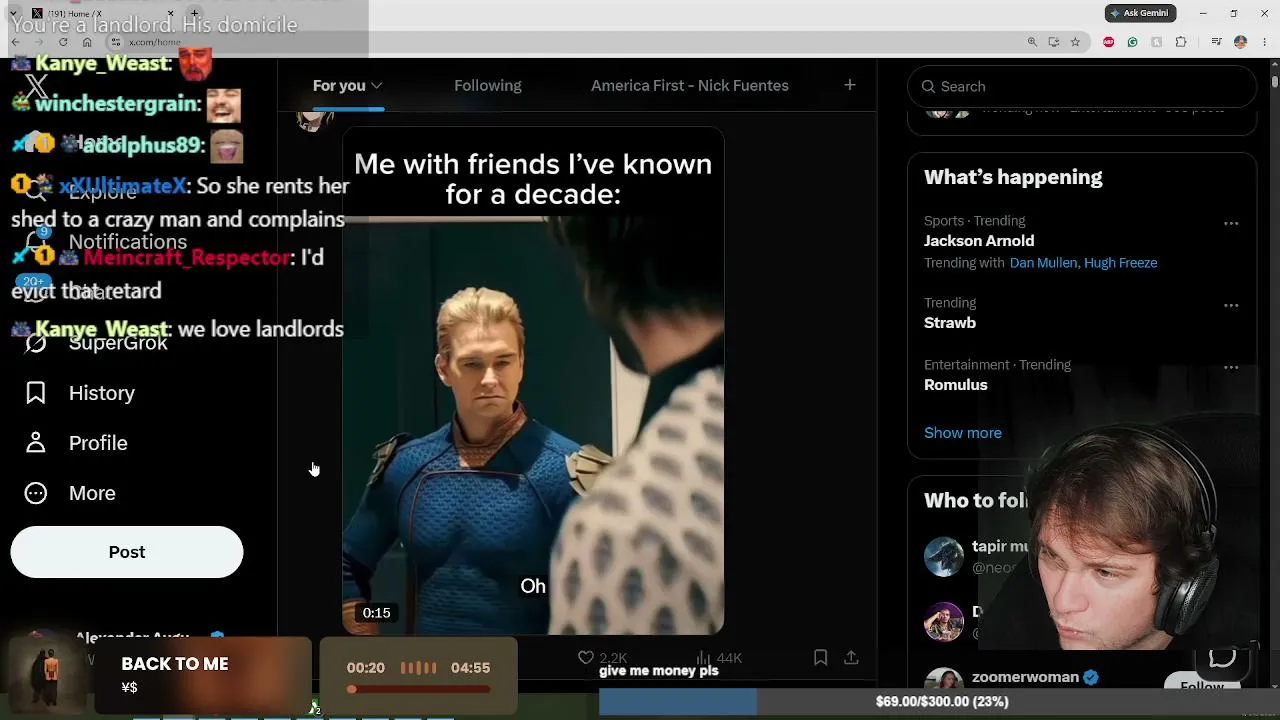Bookmark the video post

[x=820, y=657]
